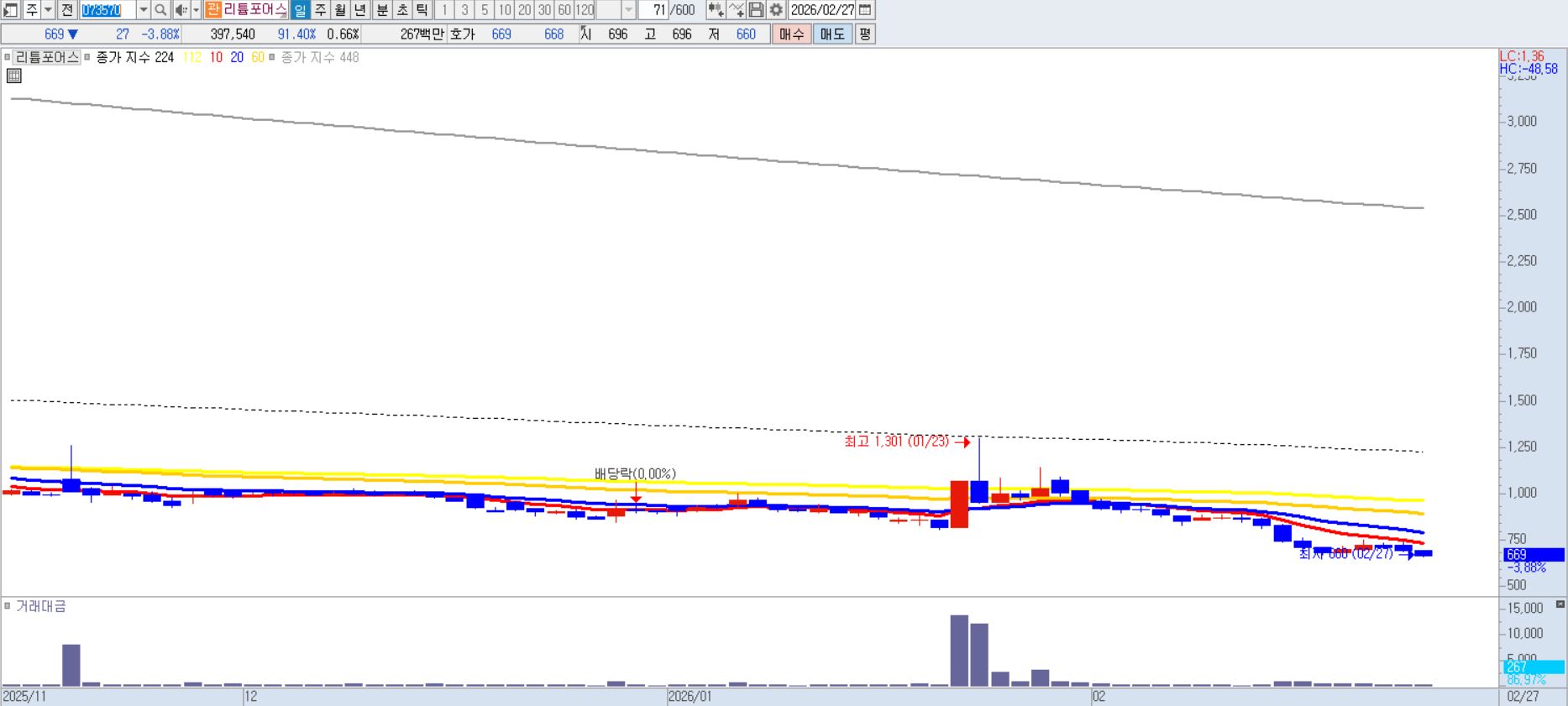Expand the custom interval dropdown after 120
This screenshot has width=1568, height=706.
click(x=628, y=10)
